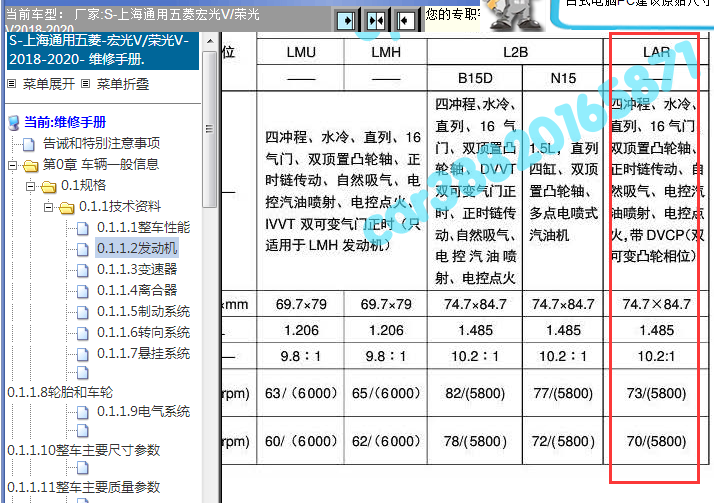The width and height of the screenshot is (714, 503).
Task: Click the LMH column header
Action: 386,52
